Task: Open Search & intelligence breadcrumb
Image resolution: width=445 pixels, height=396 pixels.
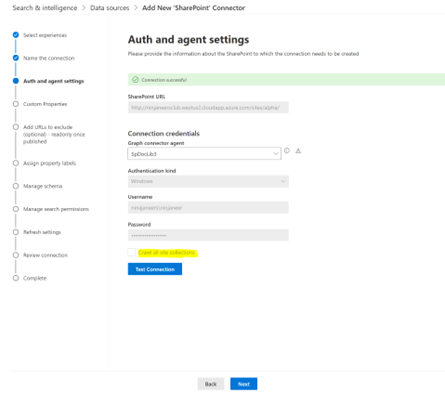Action: tap(45, 8)
